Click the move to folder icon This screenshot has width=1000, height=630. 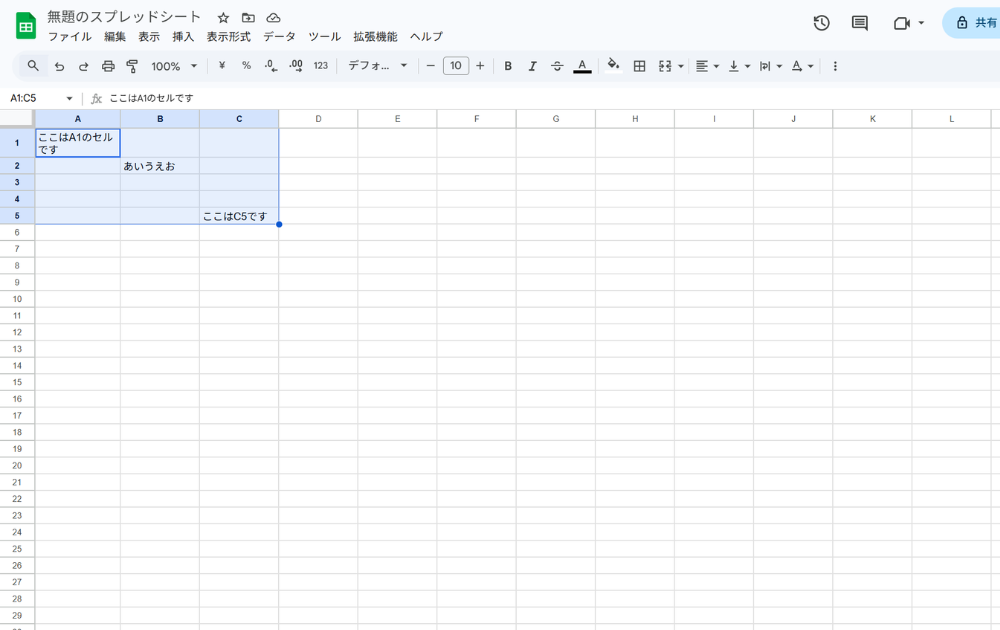[x=248, y=18]
